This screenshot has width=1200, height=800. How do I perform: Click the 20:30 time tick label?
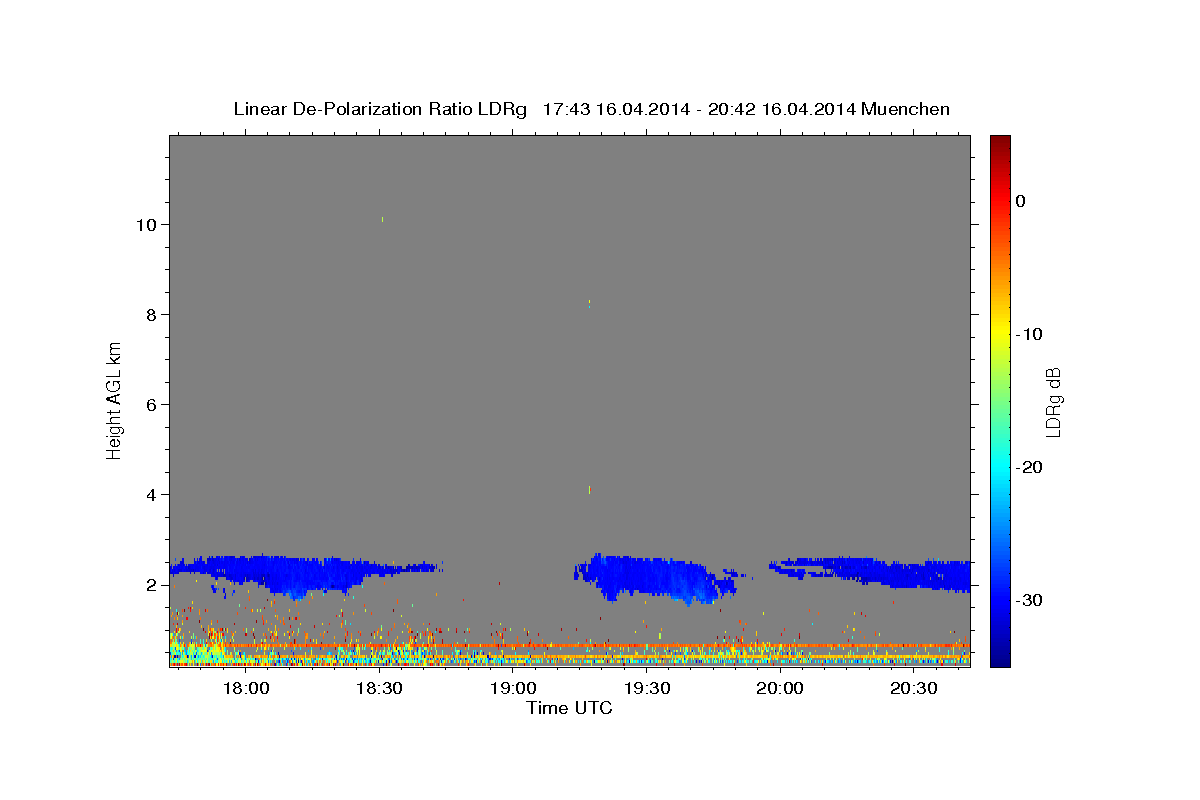click(x=914, y=688)
